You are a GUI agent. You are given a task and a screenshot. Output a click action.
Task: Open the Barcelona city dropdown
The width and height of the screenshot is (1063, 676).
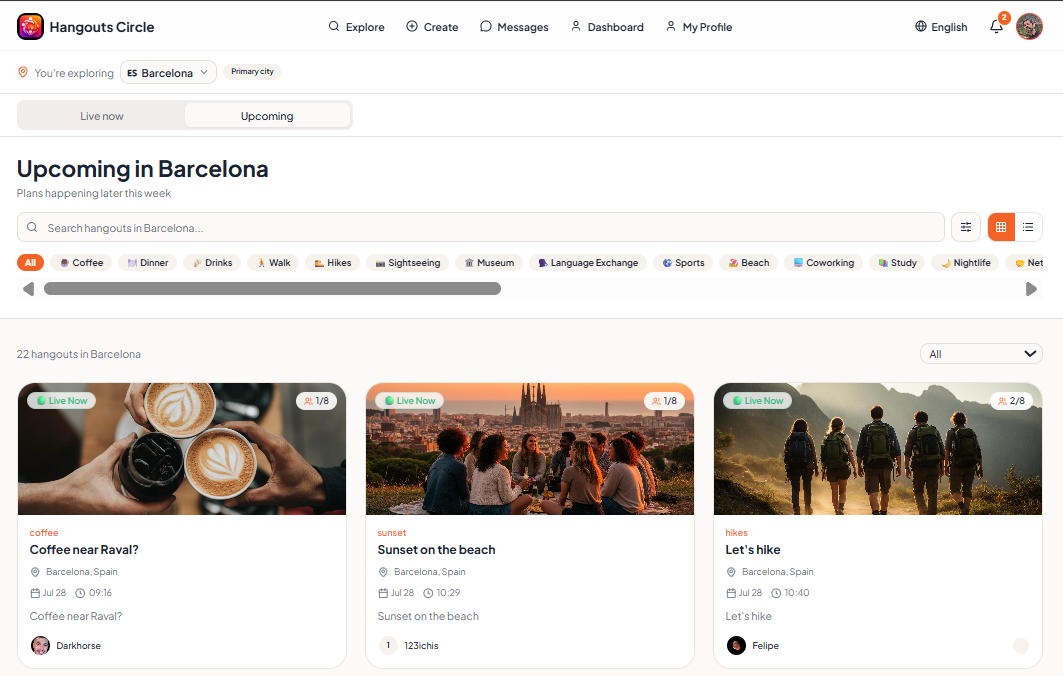(168, 73)
